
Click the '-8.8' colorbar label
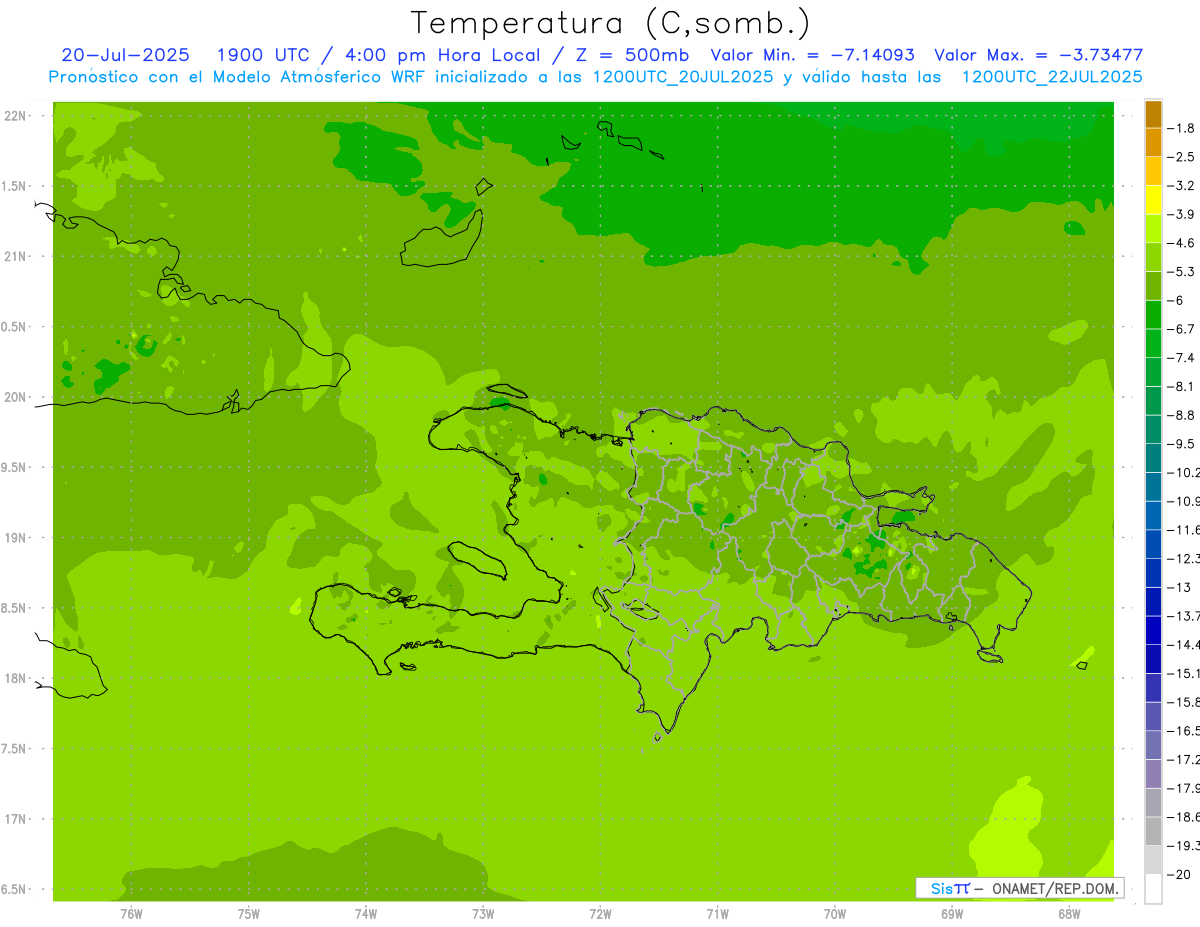[1180, 415]
